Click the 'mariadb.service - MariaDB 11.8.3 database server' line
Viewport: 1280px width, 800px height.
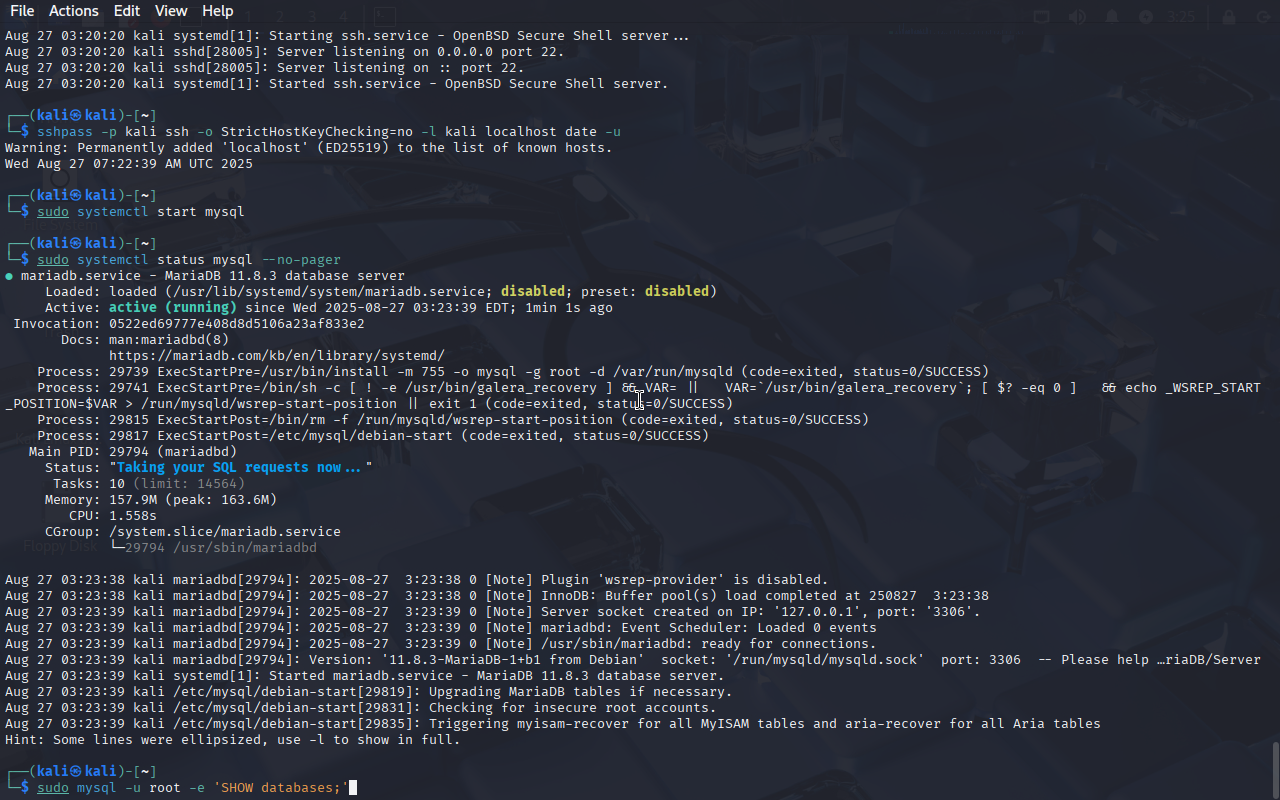tap(205, 276)
